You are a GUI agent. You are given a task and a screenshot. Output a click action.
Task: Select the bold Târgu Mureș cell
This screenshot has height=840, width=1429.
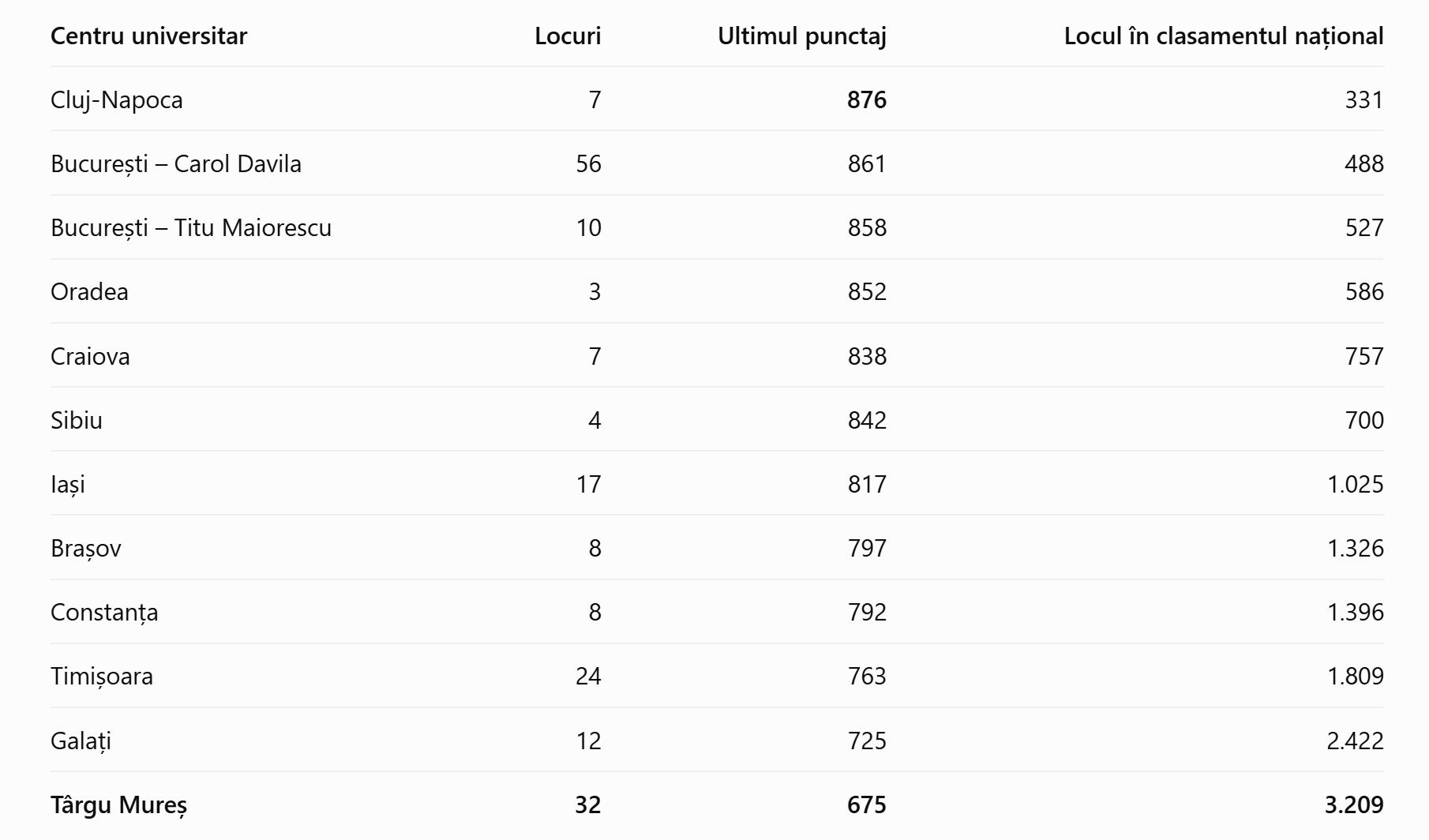[119, 805]
